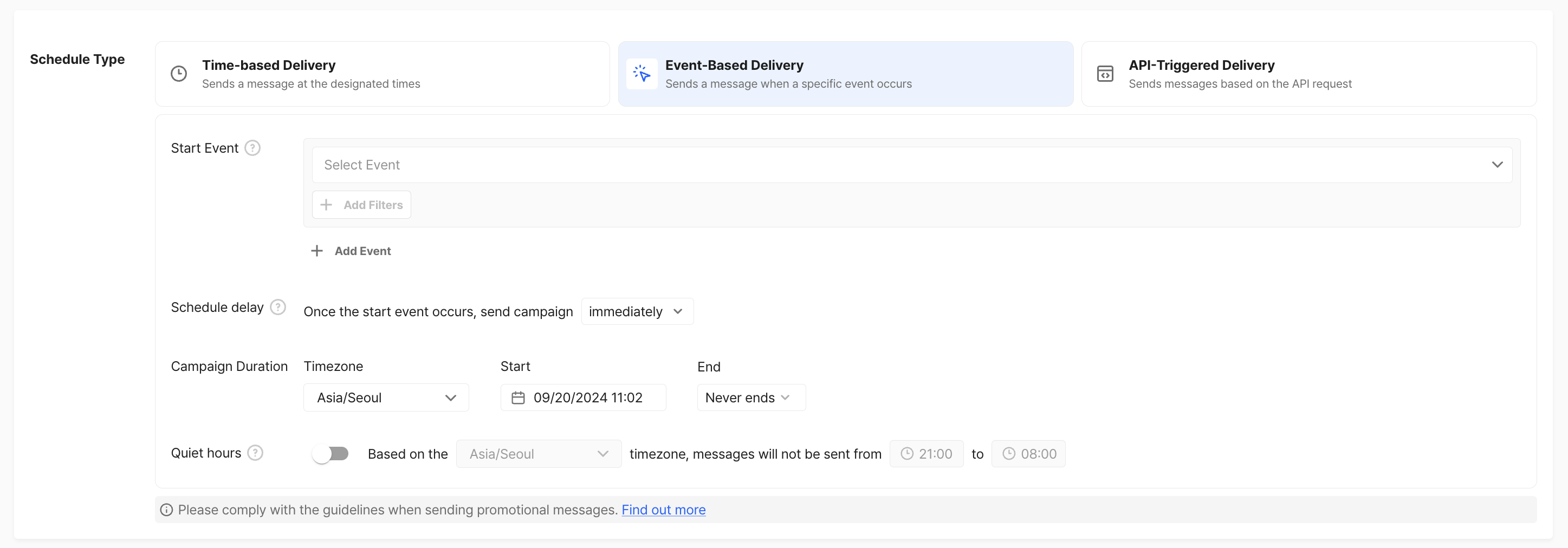Click the 08:00 quiet hours end time field
The image size is (1568, 548).
pos(1028,454)
